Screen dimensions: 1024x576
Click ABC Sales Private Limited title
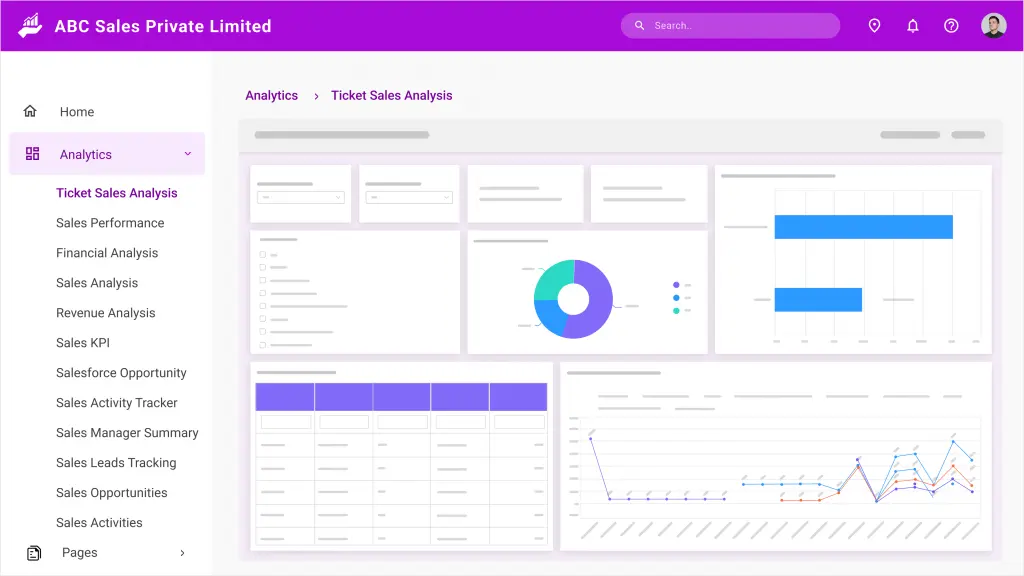click(163, 26)
